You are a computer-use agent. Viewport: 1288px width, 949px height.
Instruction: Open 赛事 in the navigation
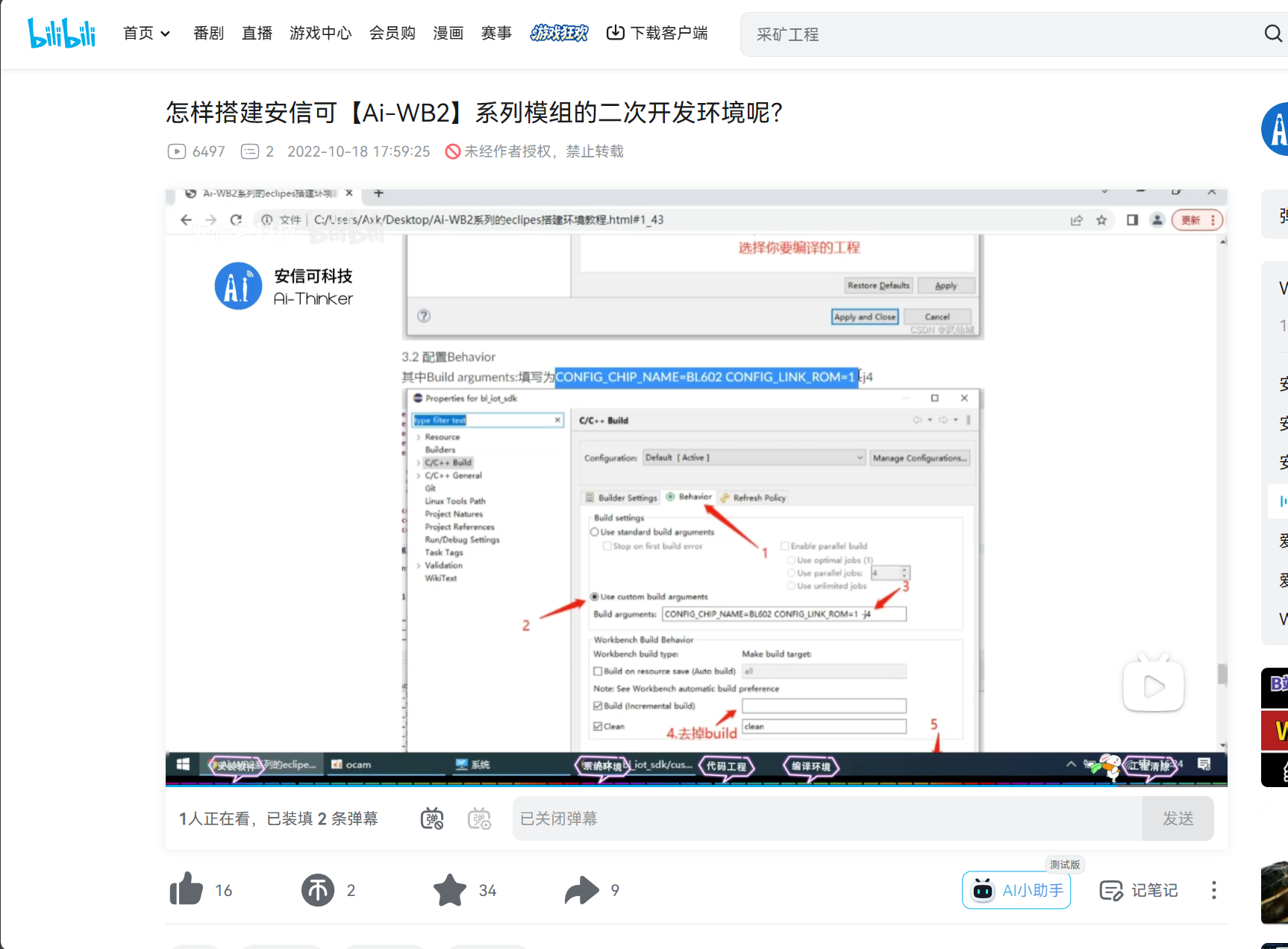496,33
